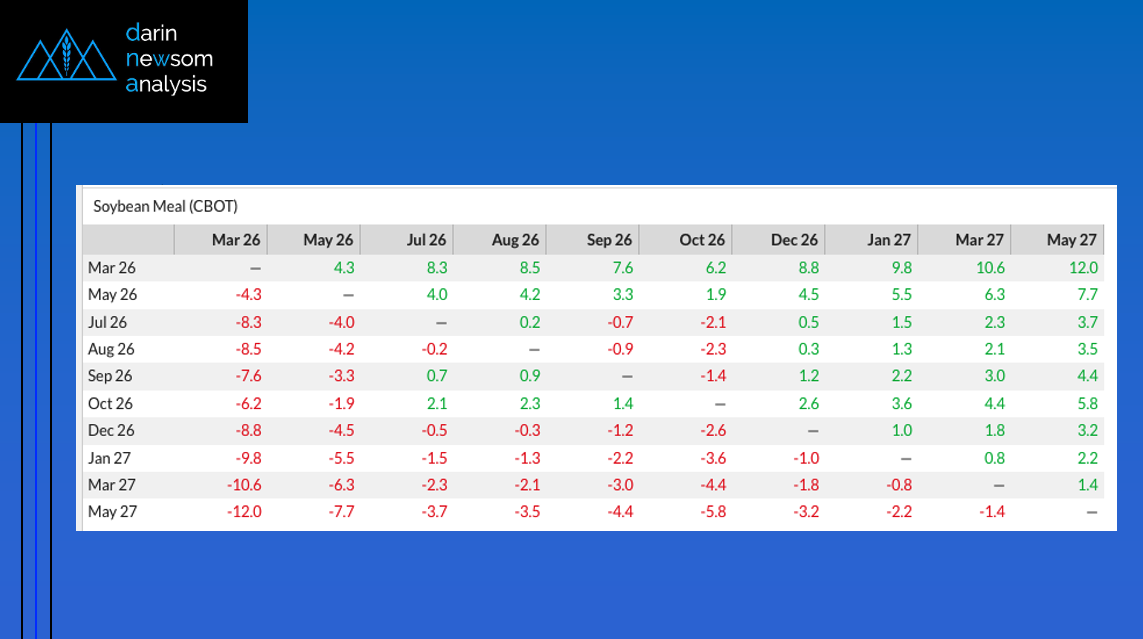Click the 'Oct 26' column header
The height and width of the screenshot is (639, 1143).
[x=702, y=240]
